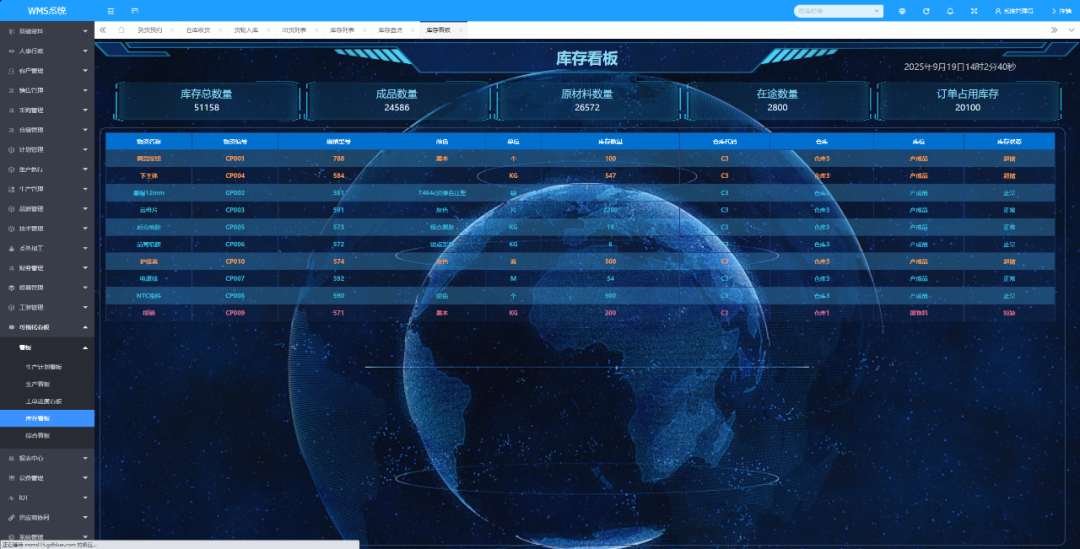Click the 2025年9月19日 timestamp text
This screenshot has height=549, width=1080.
point(959,67)
